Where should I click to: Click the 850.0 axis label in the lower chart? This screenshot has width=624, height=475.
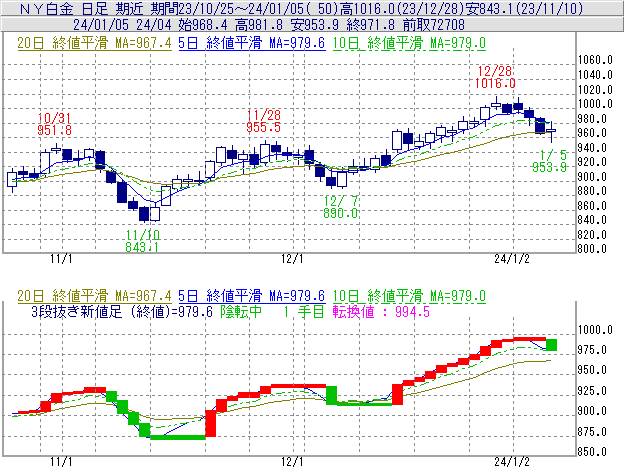point(592,452)
